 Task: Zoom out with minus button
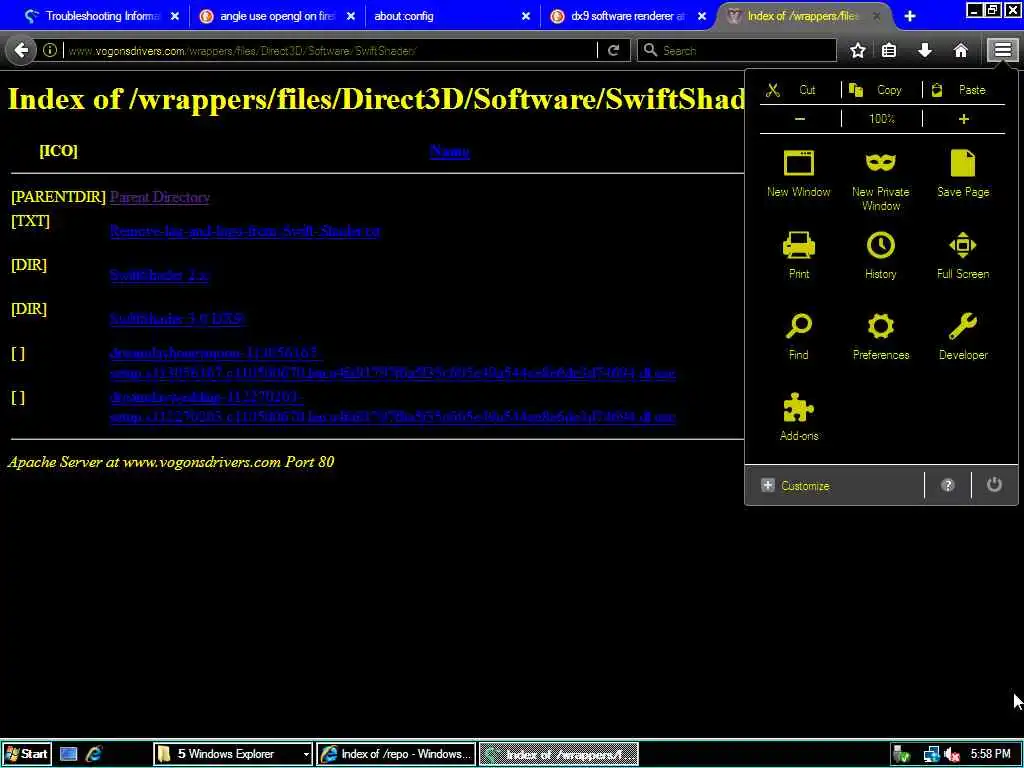[800, 119]
